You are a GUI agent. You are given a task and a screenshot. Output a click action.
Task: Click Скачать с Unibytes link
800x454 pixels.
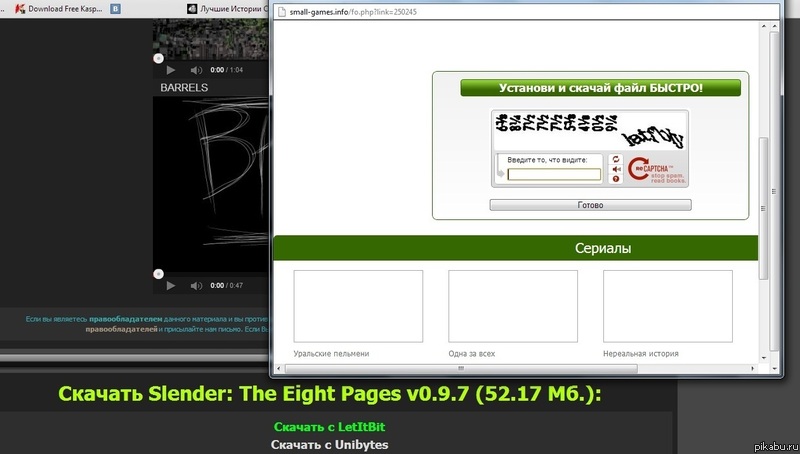330,445
